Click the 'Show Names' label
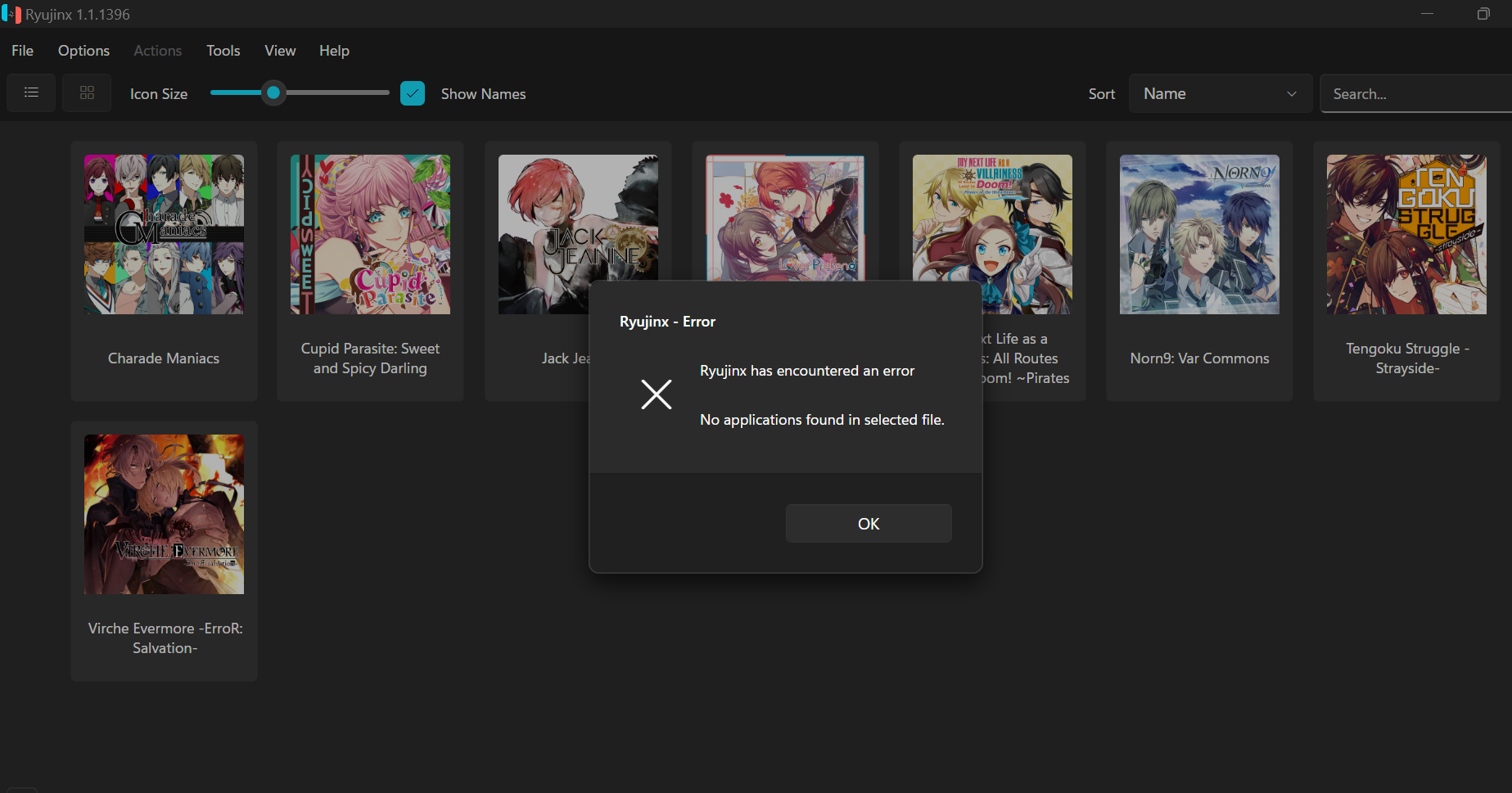 483,94
